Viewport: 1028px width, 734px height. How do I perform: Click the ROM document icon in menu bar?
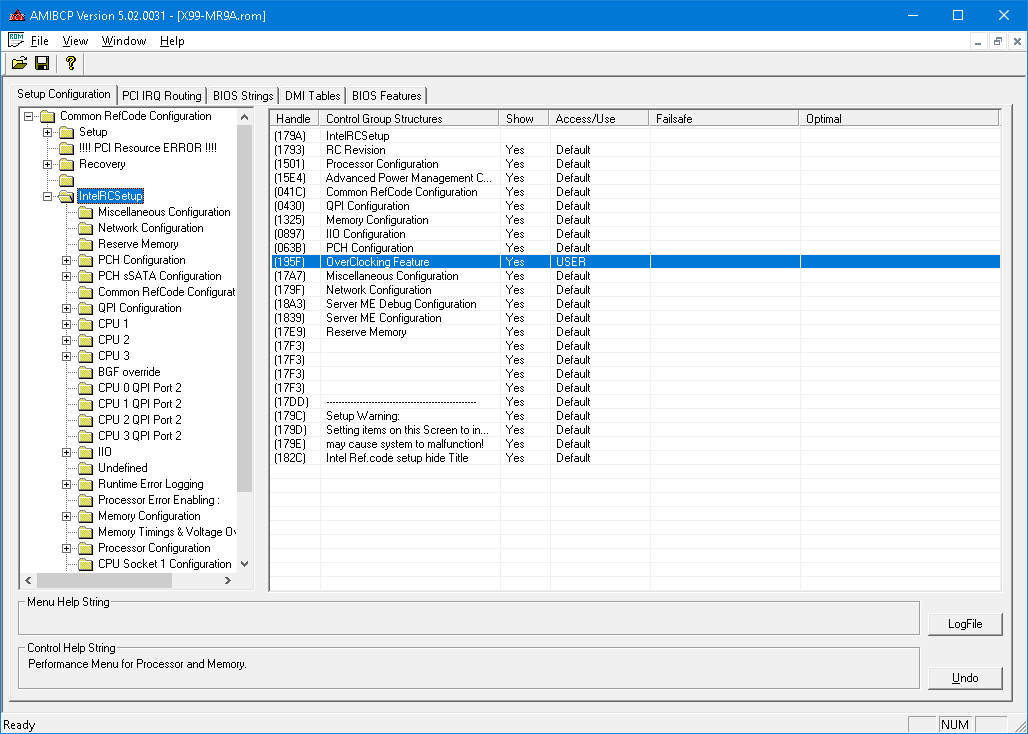[x=16, y=40]
